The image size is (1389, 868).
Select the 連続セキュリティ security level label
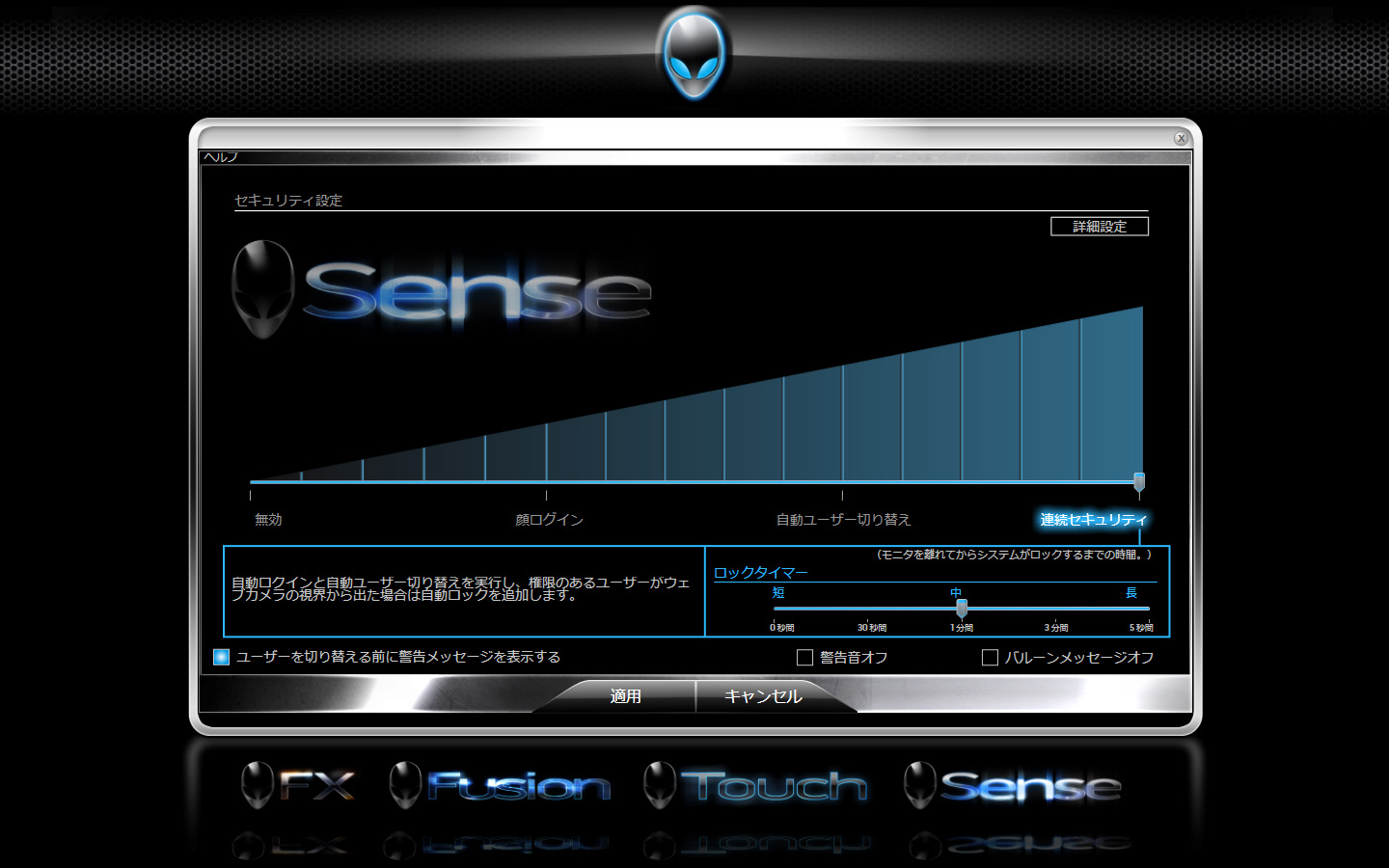[x=1093, y=520]
